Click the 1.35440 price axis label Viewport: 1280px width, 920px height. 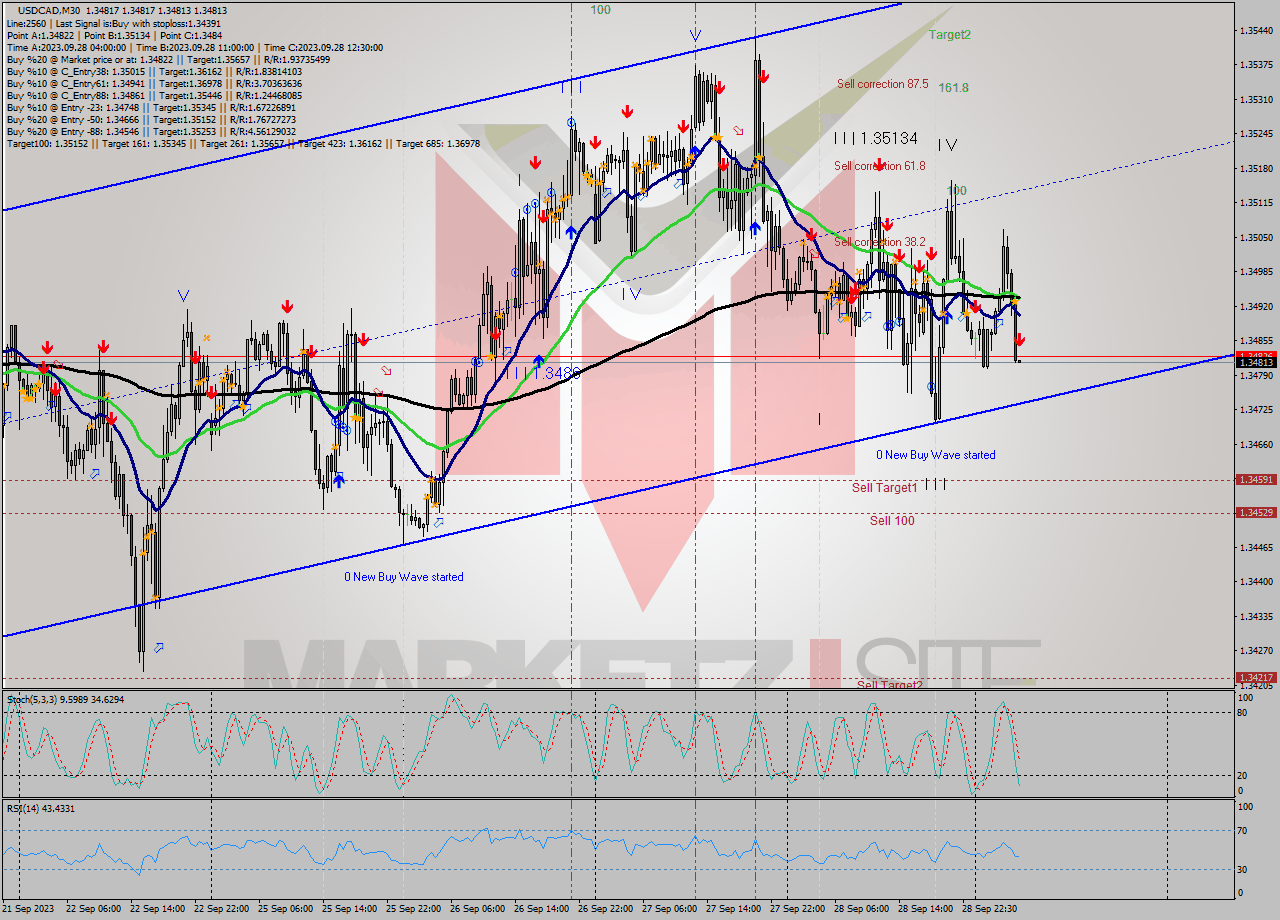click(x=1256, y=31)
